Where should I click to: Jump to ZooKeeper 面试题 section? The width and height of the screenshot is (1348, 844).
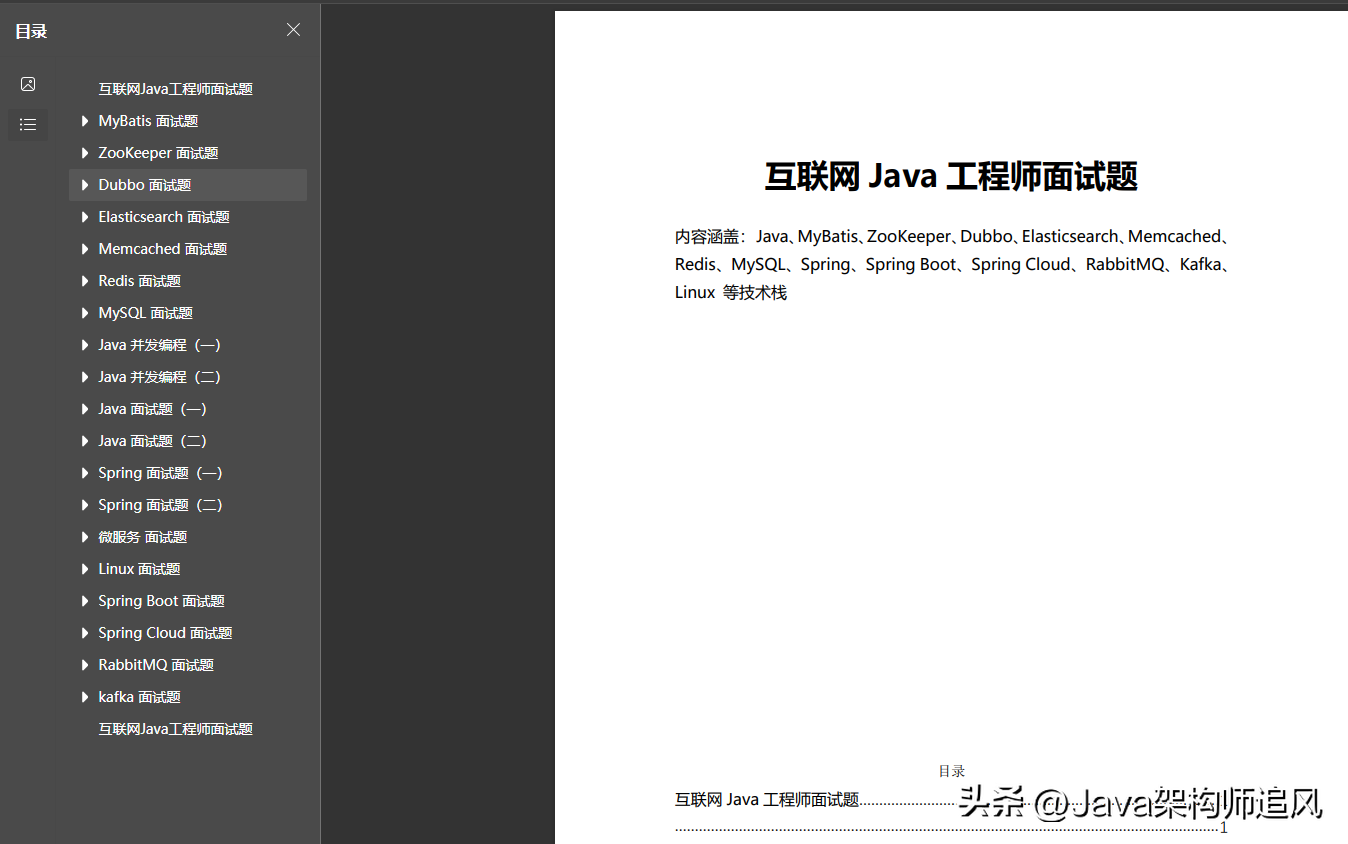click(x=158, y=153)
